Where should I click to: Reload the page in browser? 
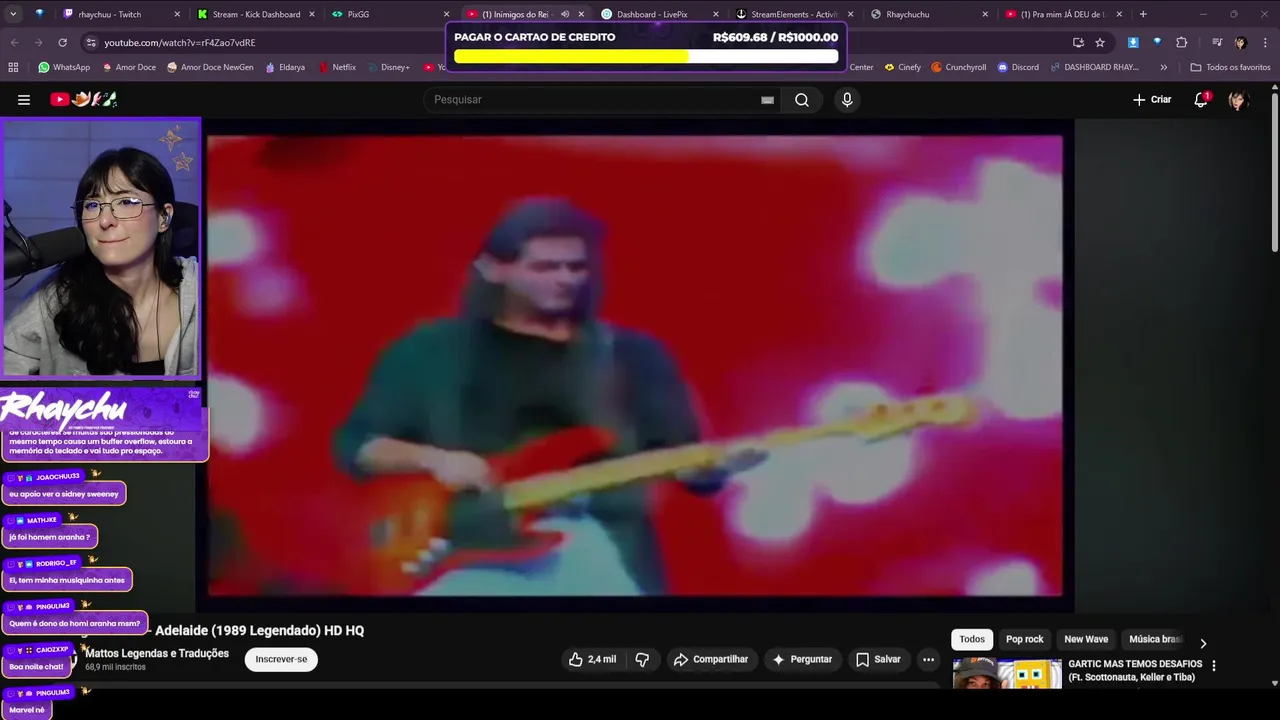tap(62, 42)
